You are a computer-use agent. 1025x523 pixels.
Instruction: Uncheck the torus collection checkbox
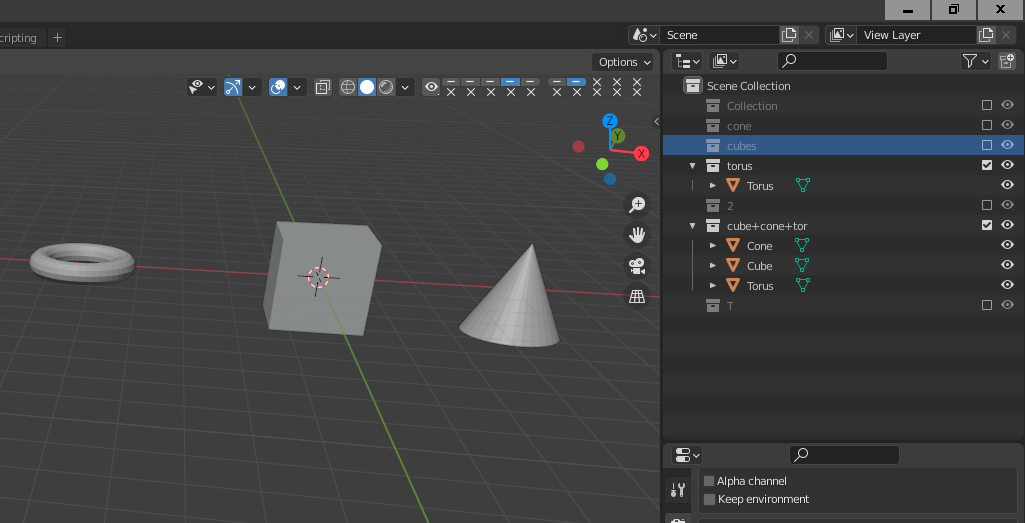click(987, 165)
